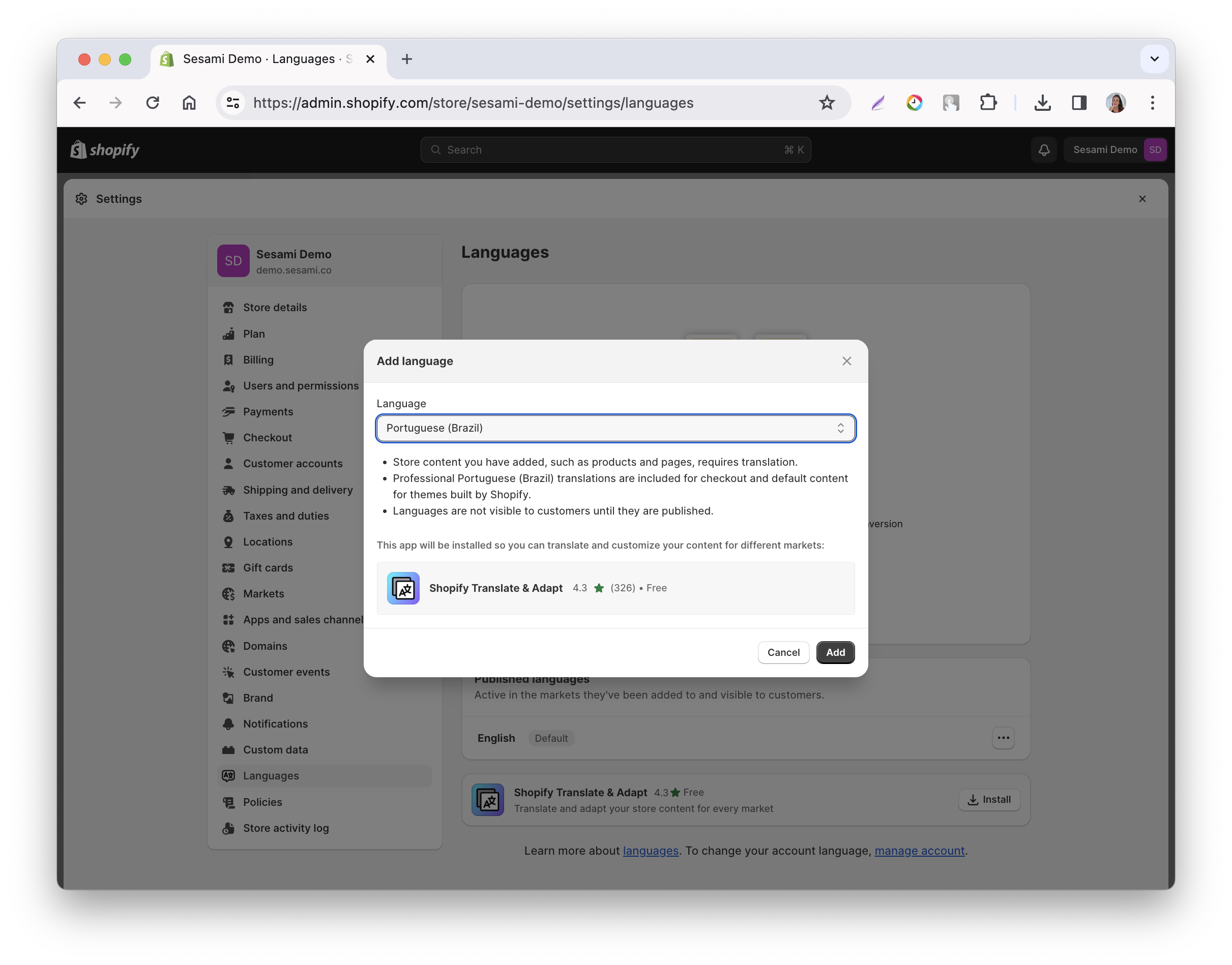
Task: Go to Notifications in settings sidebar
Action: pos(275,724)
